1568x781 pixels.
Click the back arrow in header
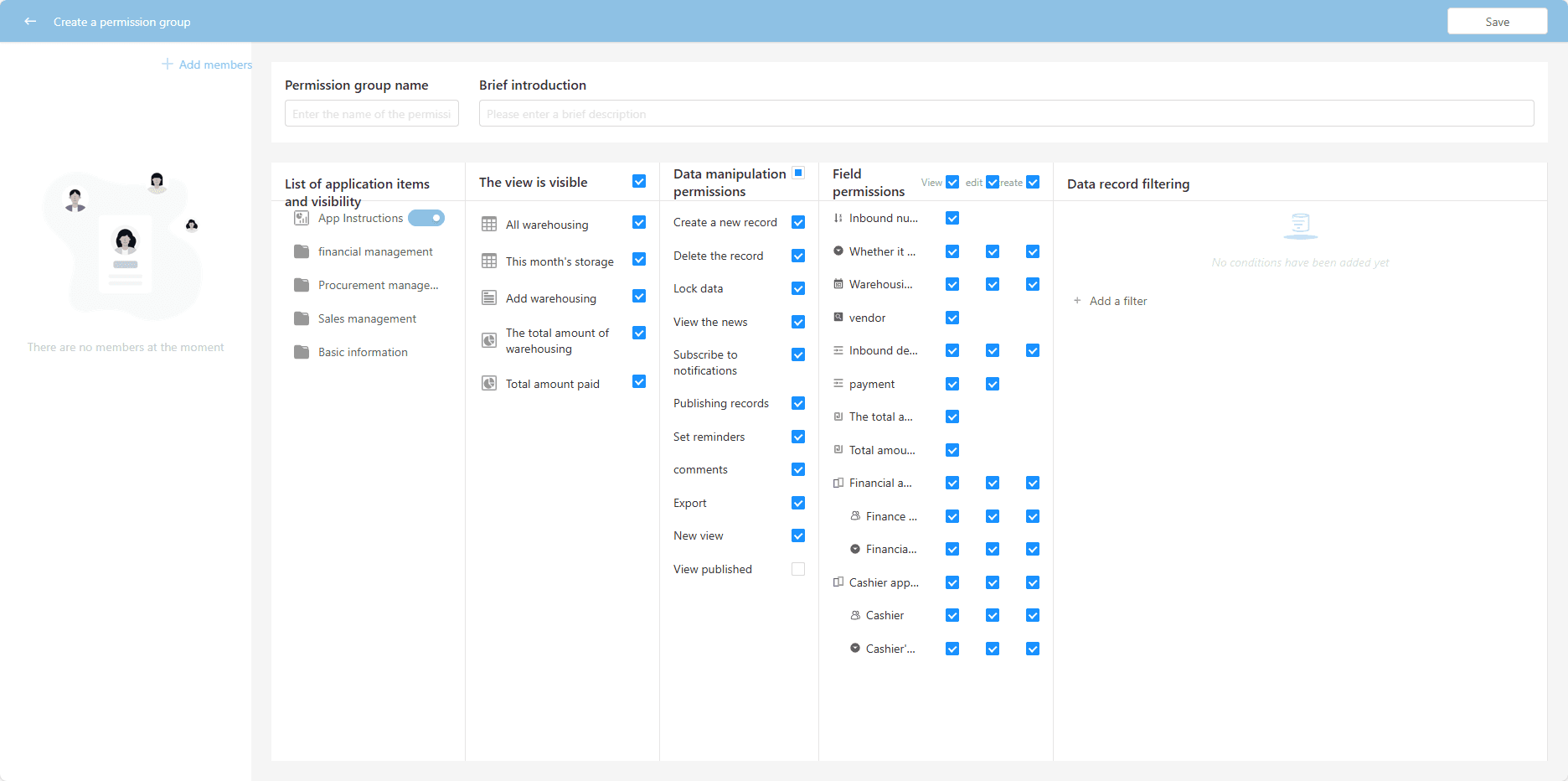point(30,22)
